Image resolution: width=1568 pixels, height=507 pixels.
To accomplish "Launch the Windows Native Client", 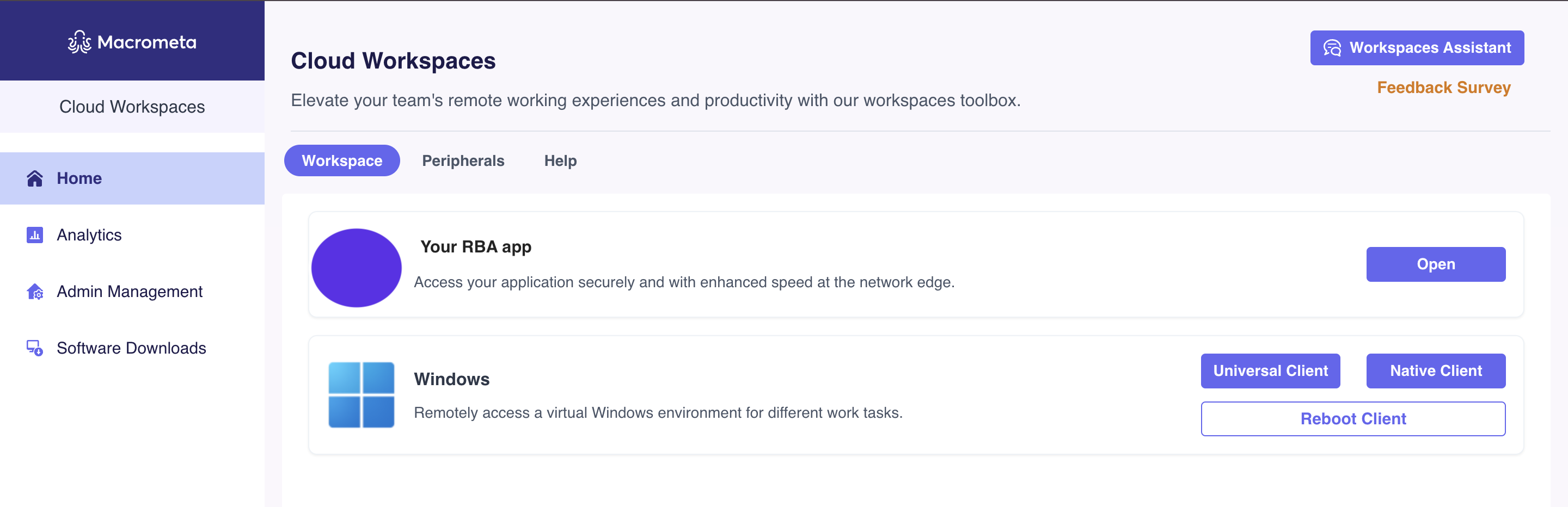I will (1435, 371).
